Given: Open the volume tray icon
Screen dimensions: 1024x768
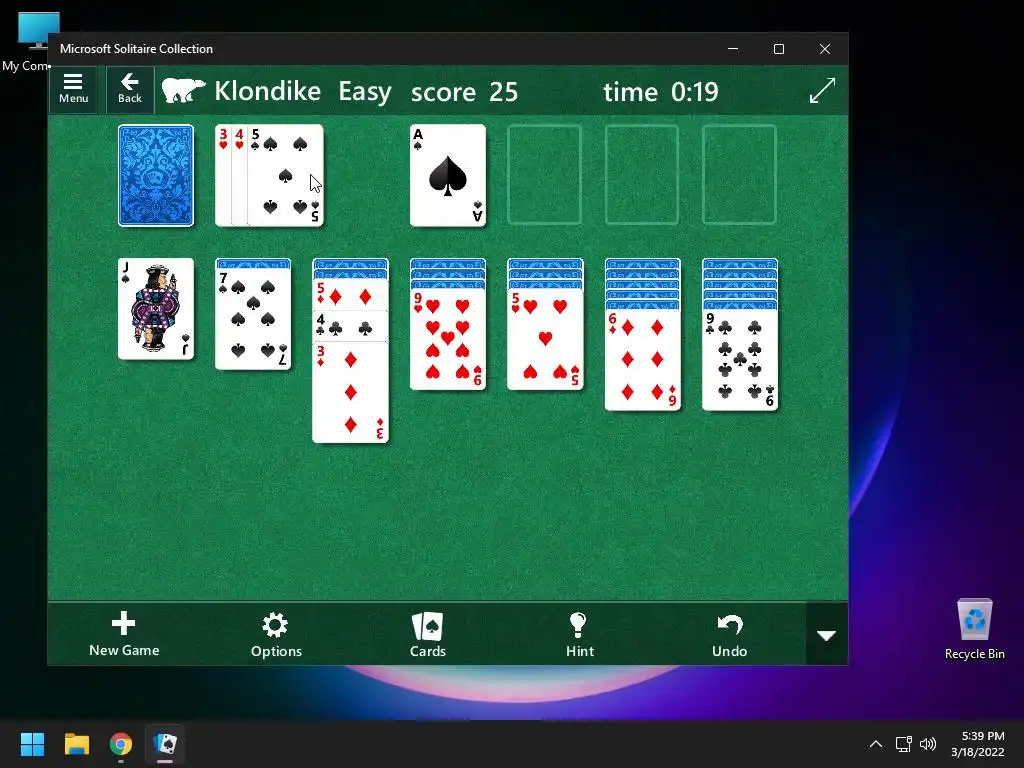Looking at the screenshot, I should [927, 744].
